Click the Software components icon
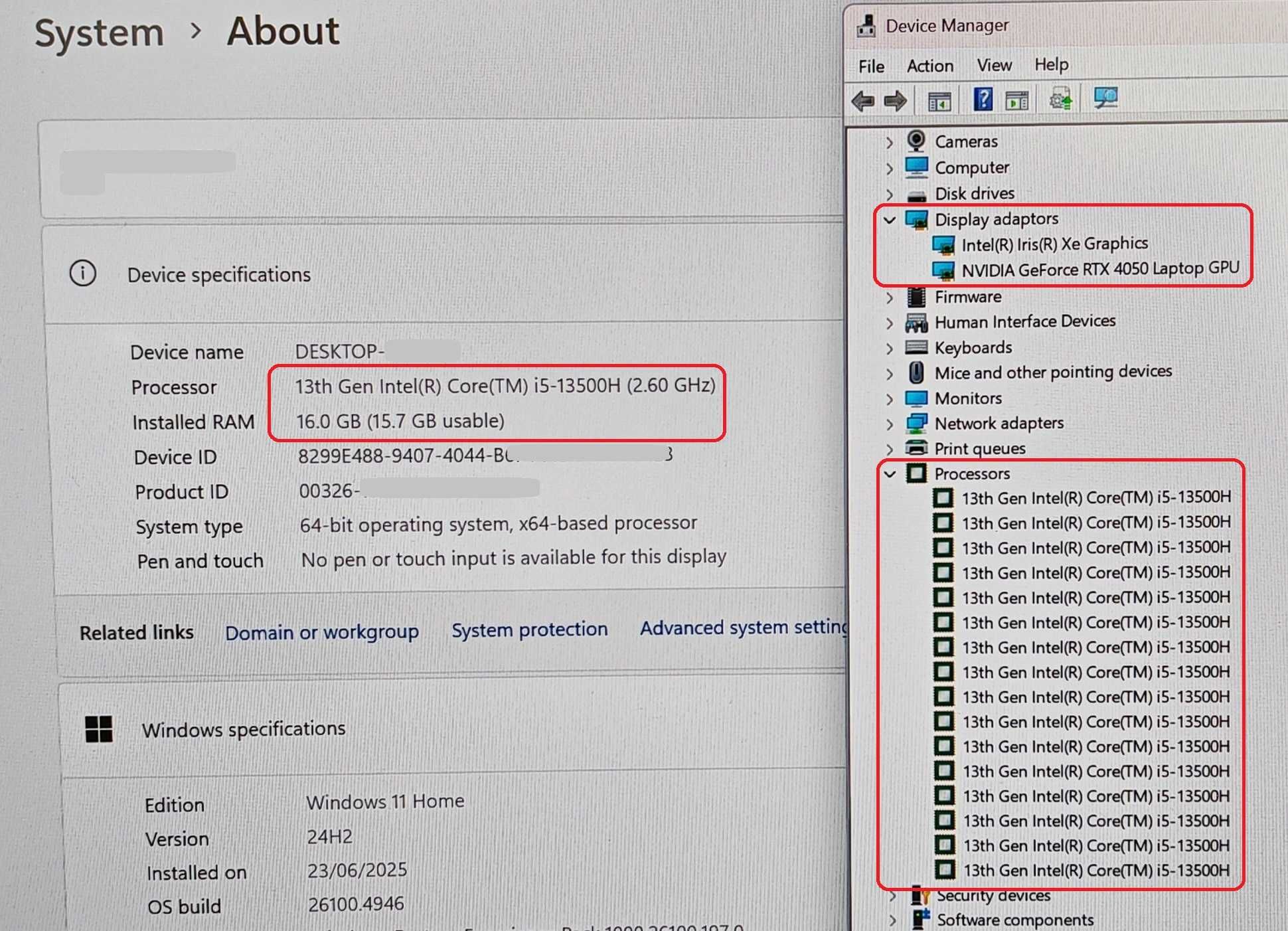Viewport: 1288px width, 931px height. point(921,920)
